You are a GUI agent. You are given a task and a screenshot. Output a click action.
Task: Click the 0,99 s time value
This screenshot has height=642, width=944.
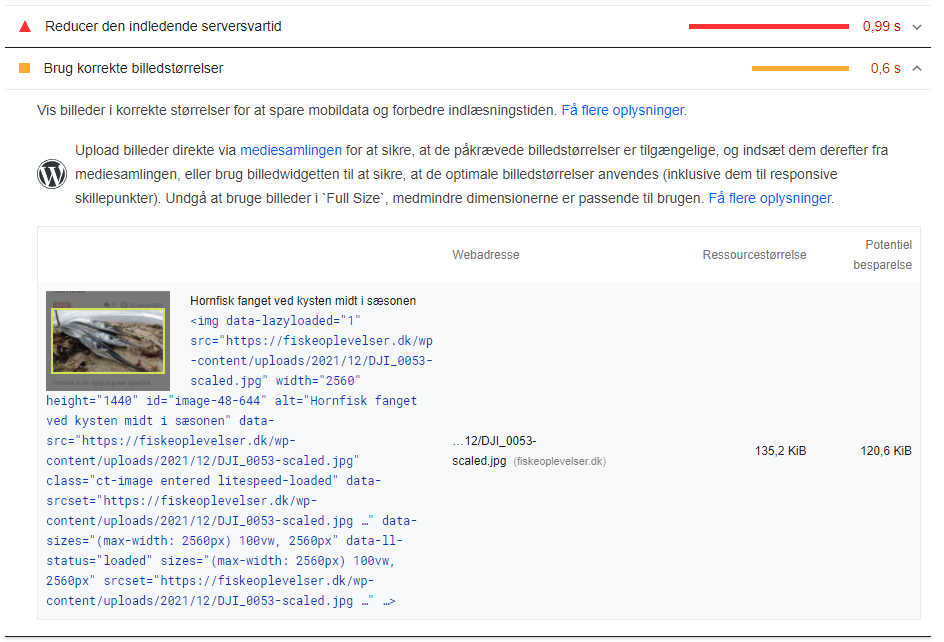[881, 26]
